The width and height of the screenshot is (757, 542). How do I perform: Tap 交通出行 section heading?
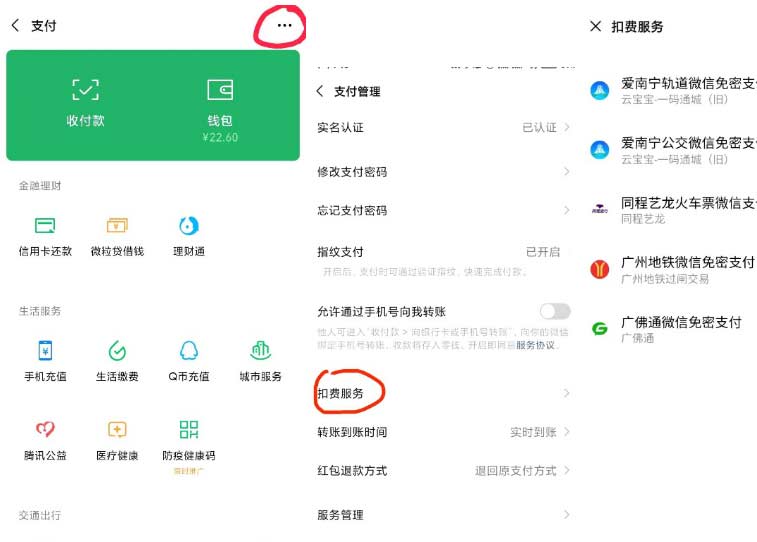click(40, 515)
